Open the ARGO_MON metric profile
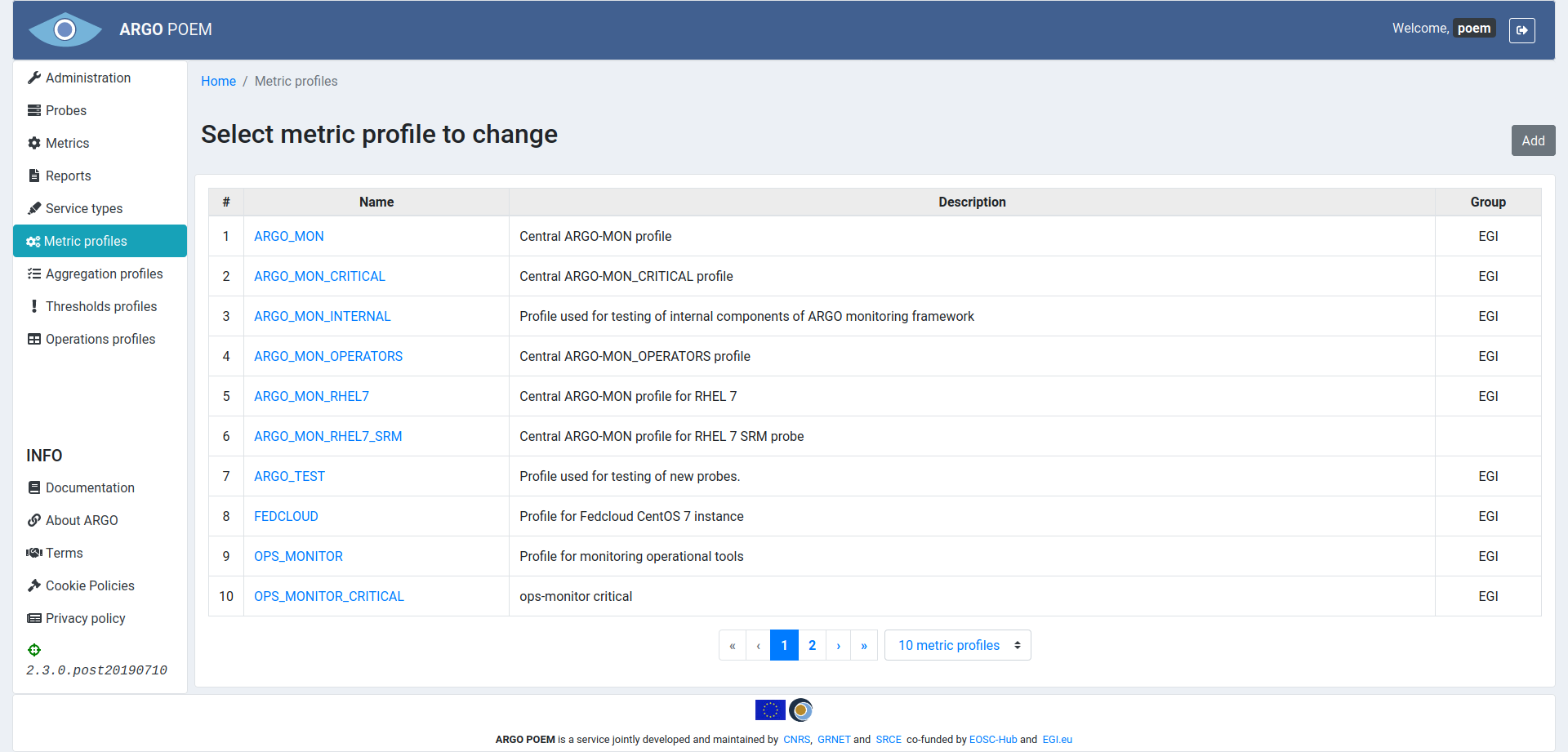Screen dimensions: 1568x752 [289, 236]
